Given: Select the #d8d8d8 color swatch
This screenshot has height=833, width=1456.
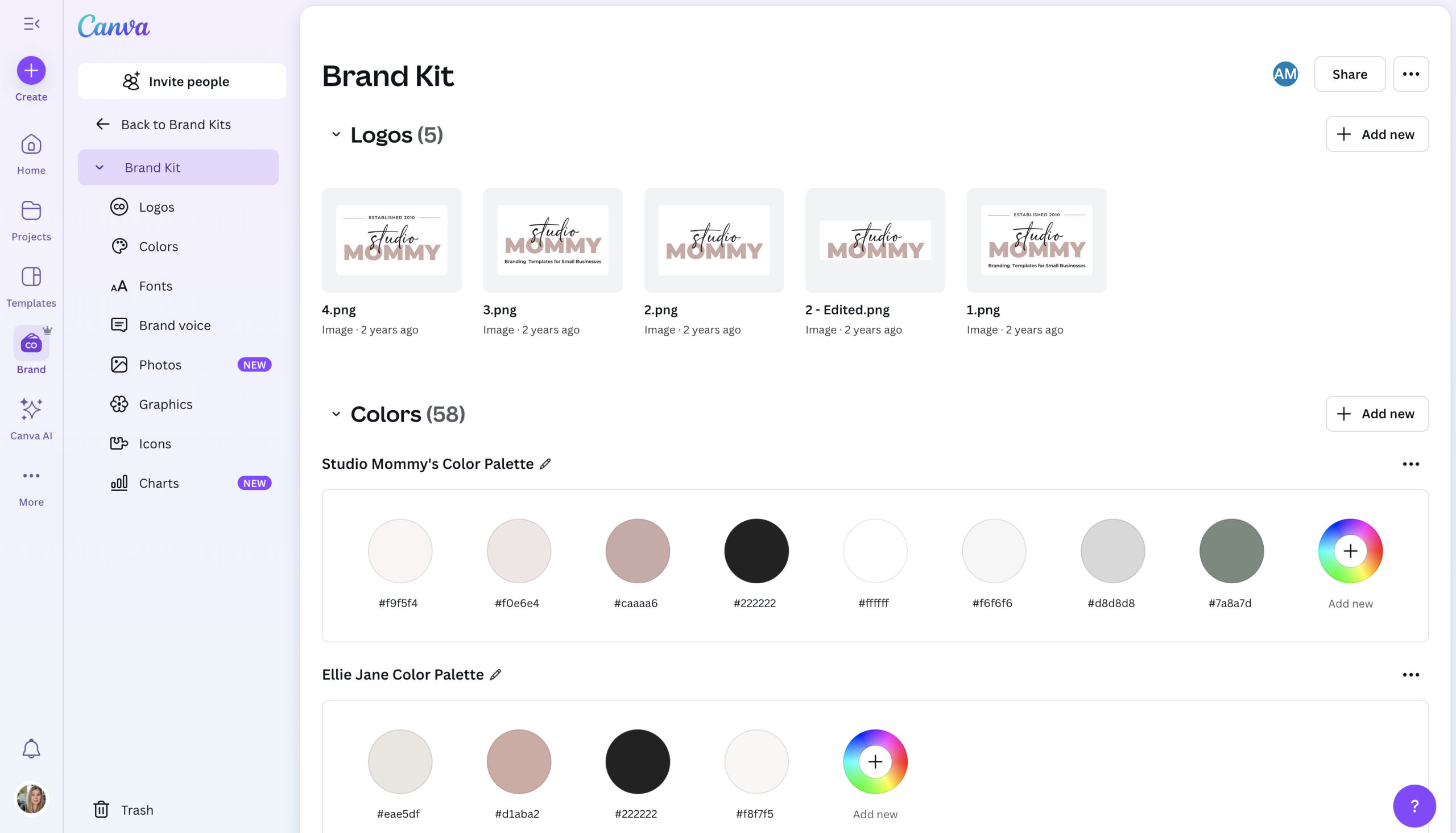Looking at the screenshot, I should [x=1113, y=551].
